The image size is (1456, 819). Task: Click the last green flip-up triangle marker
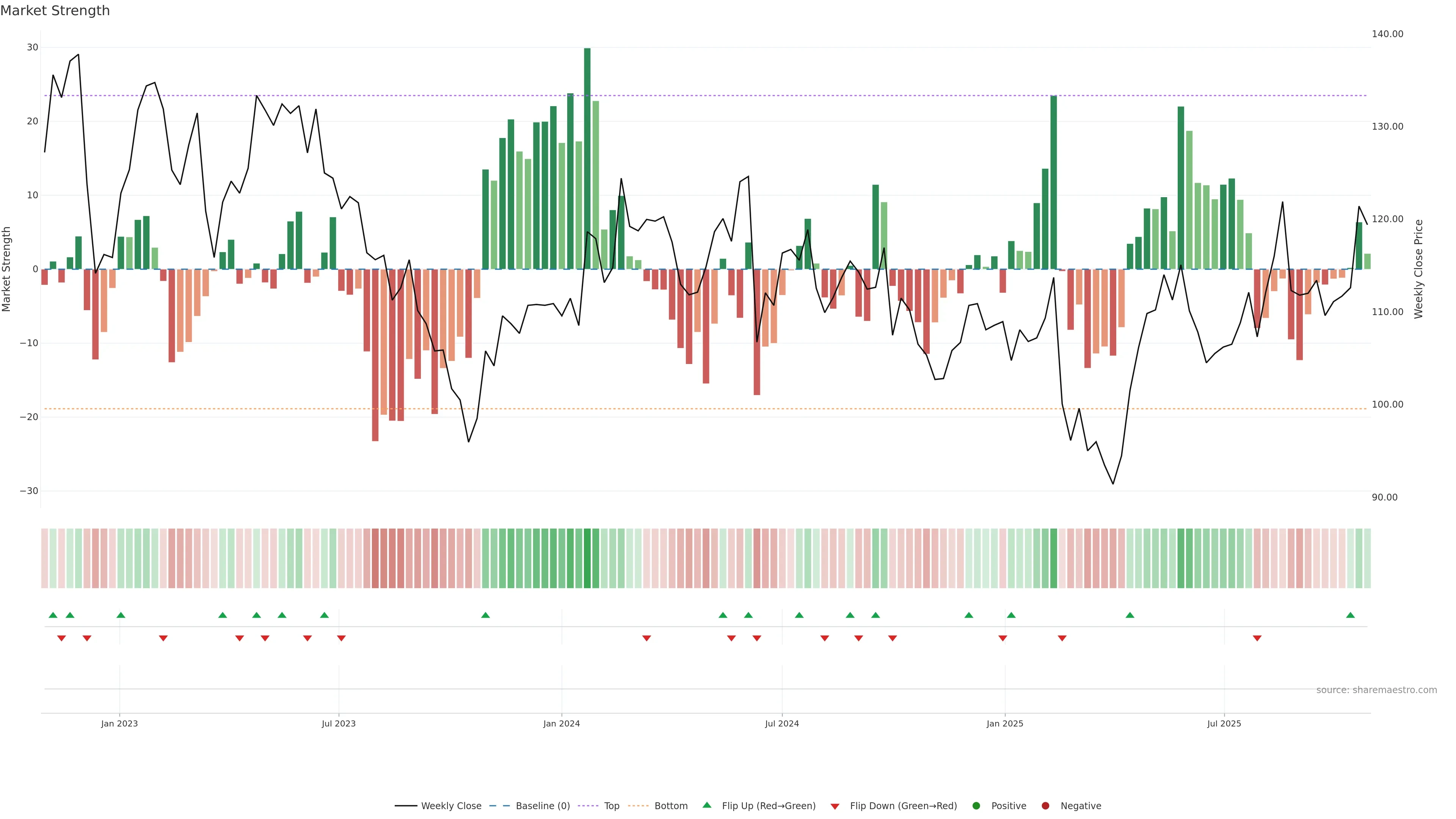[1350, 615]
